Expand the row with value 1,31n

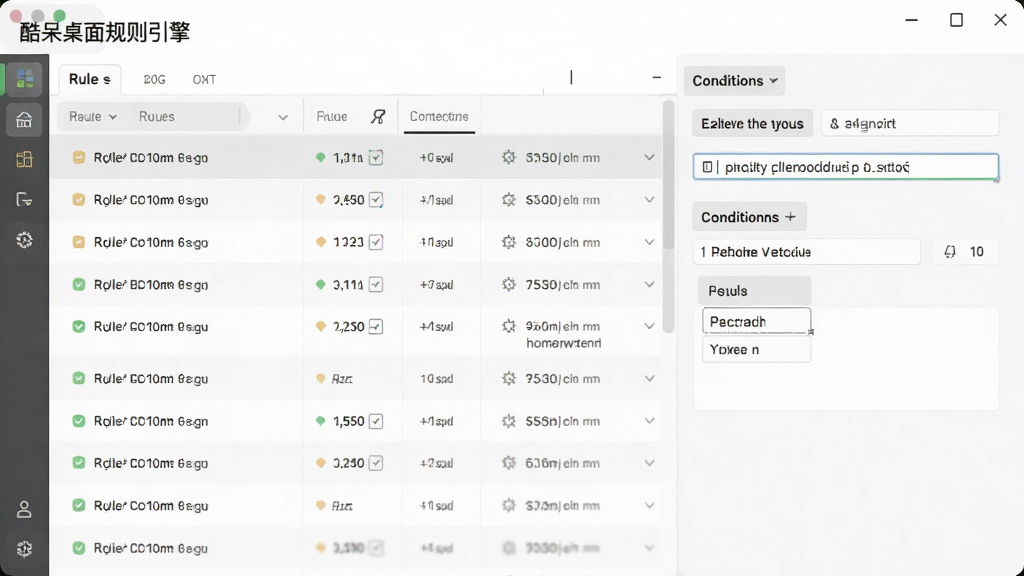(x=649, y=157)
